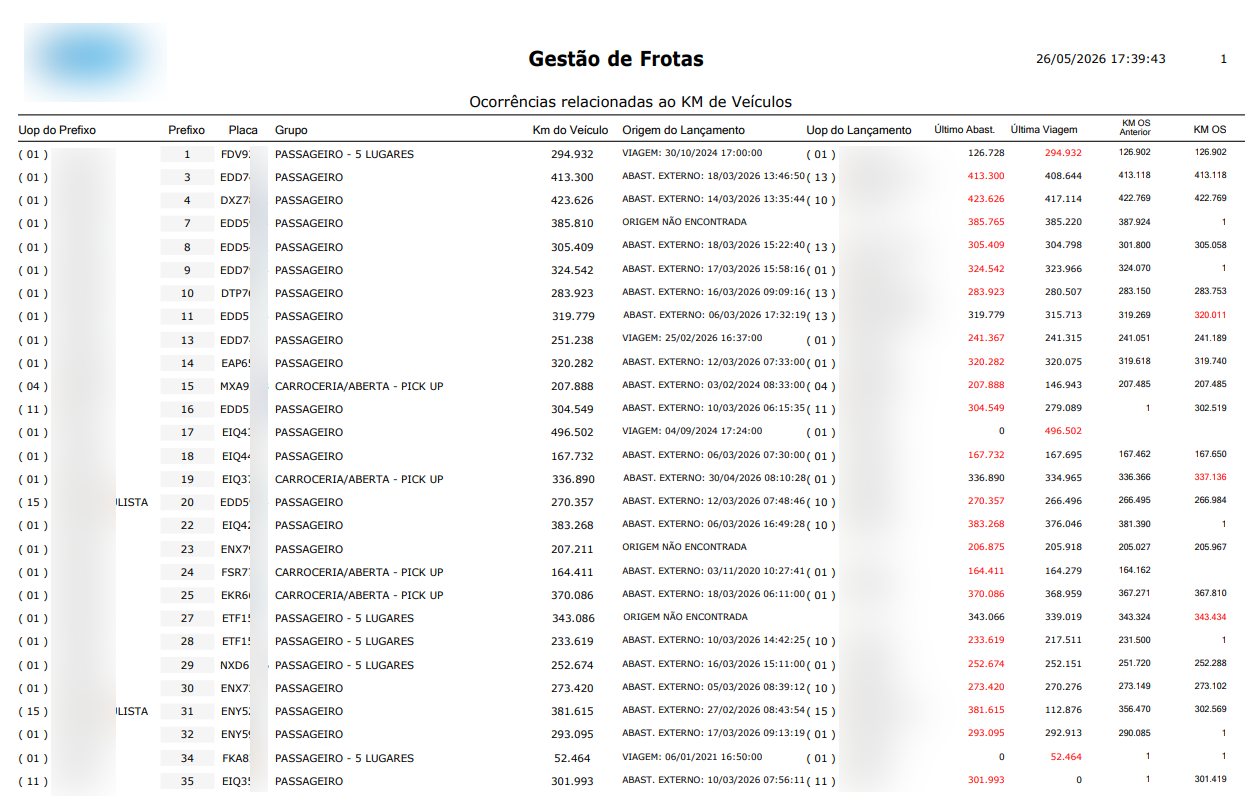The image size is (1245, 812).
Task: Select the Uop do Prefixo column header
Action: pos(57,130)
